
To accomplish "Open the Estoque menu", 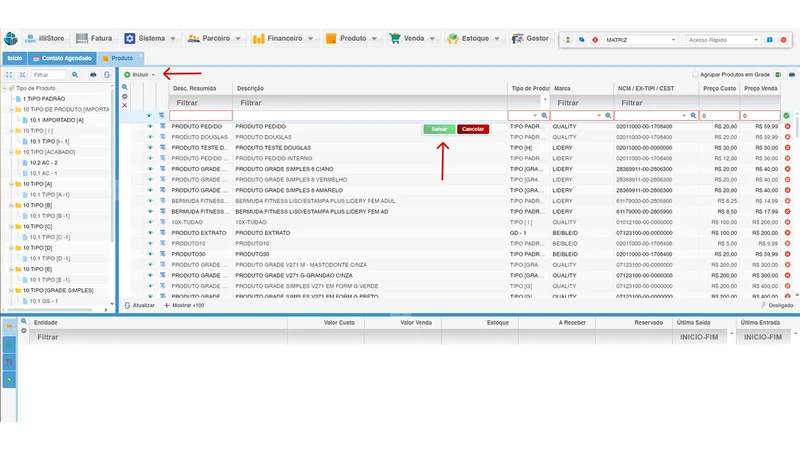I will point(473,38).
